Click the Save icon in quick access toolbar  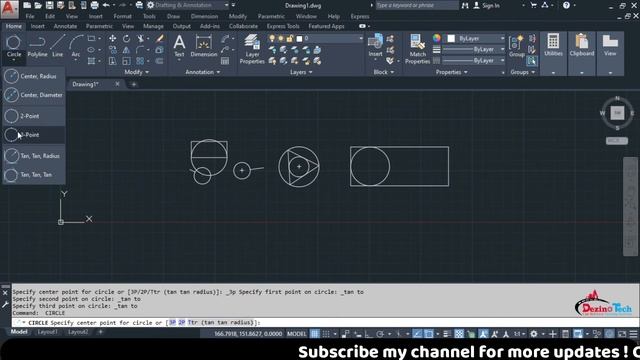point(49,5)
